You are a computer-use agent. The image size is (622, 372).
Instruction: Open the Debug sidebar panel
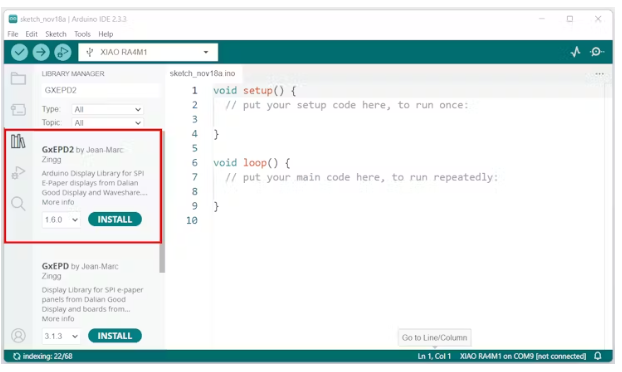[x=18, y=172]
